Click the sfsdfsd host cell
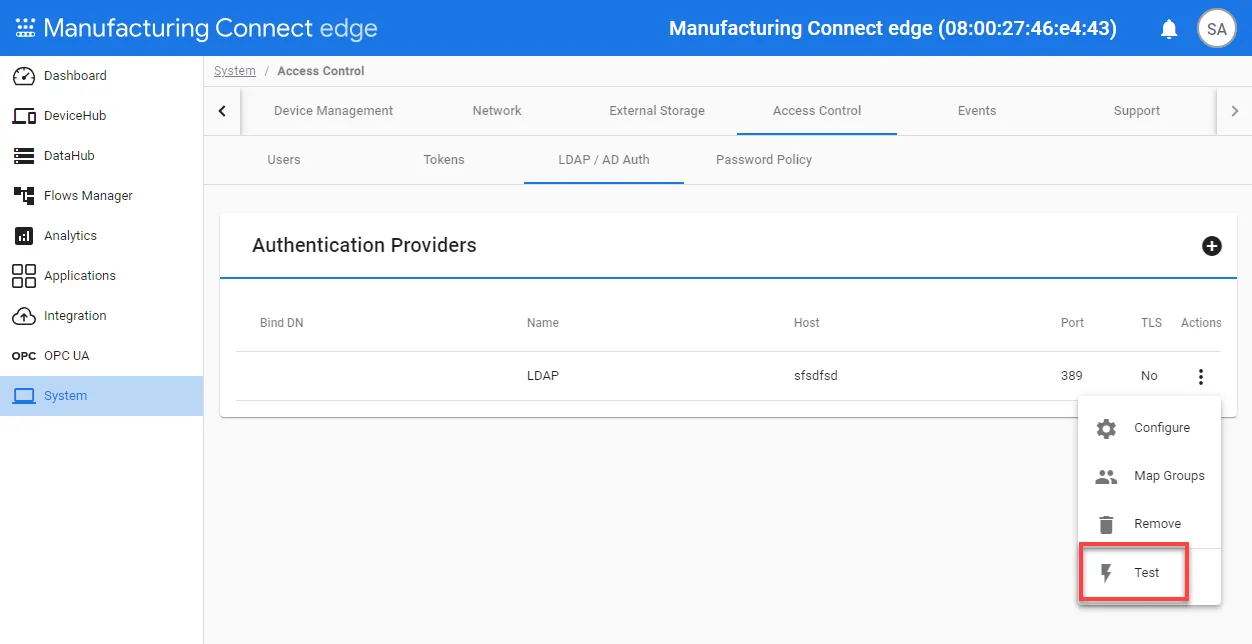1252x644 pixels. pyautogui.click(x=816, y=376)
